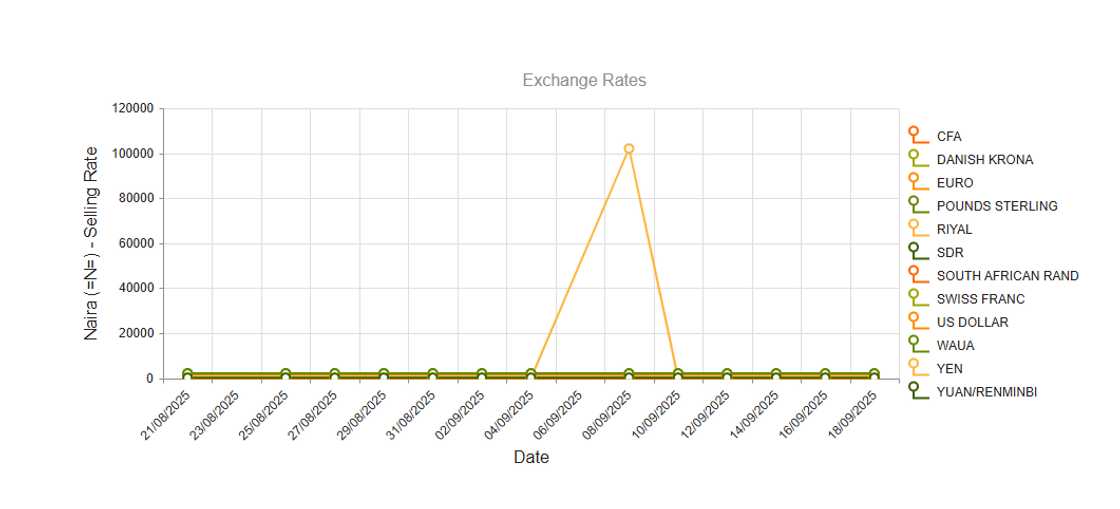1120x509 pixels.
Task: Click the POUNDS STERLING legend marker icon
Action: coord(917,206)
